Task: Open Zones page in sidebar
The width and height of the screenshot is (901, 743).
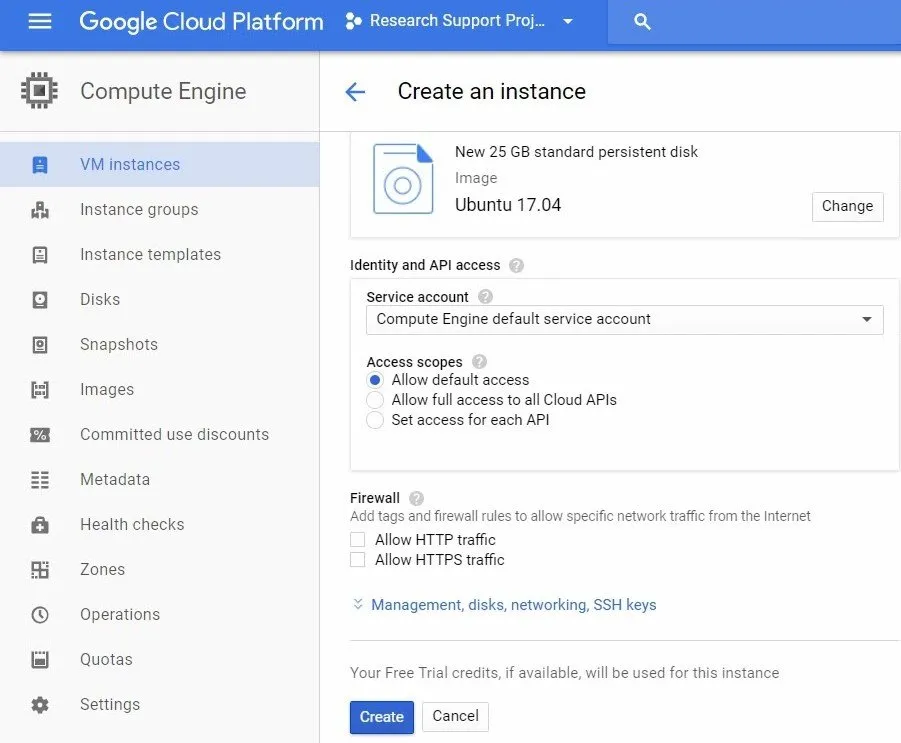Action: [x=159, y=569]
